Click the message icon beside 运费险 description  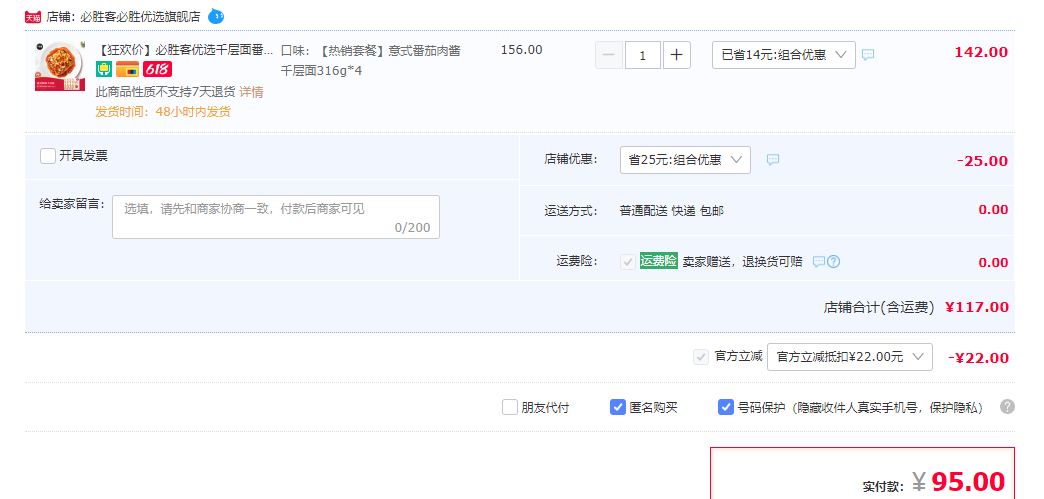[818, 262]
